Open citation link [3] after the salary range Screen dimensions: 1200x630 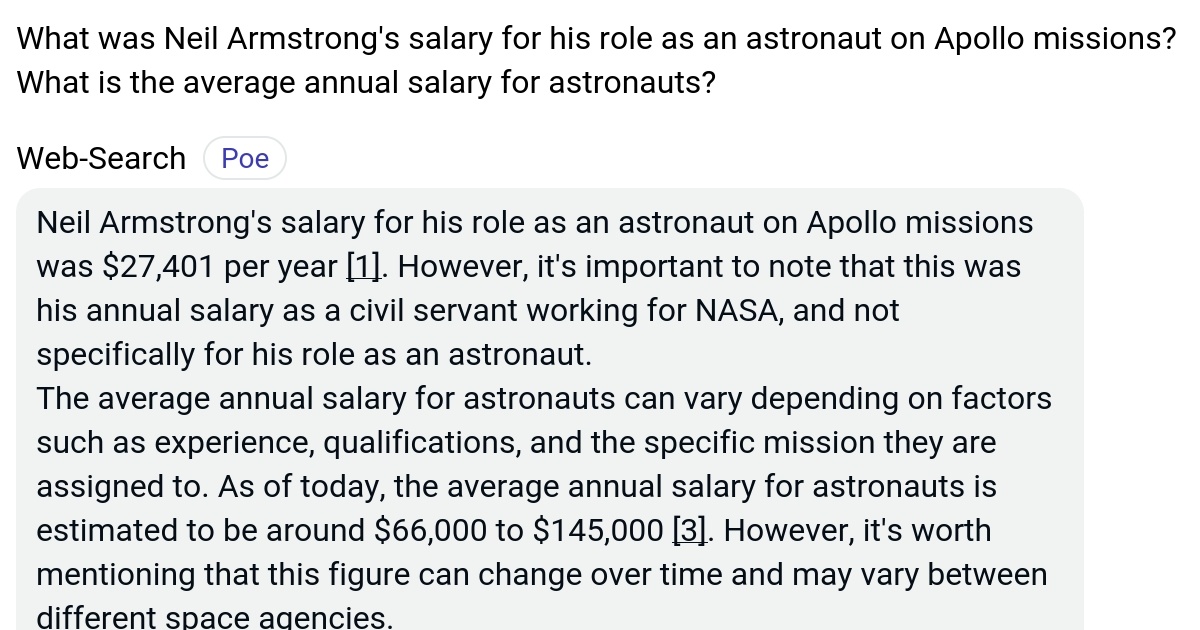tap(690, 531)
